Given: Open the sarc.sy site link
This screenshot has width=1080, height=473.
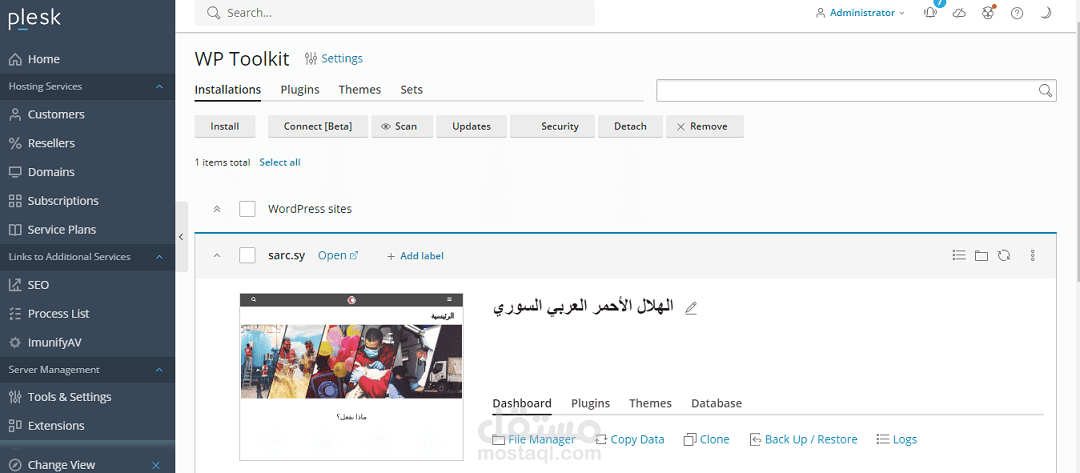Looking at the screenshot, I should 338,255.
